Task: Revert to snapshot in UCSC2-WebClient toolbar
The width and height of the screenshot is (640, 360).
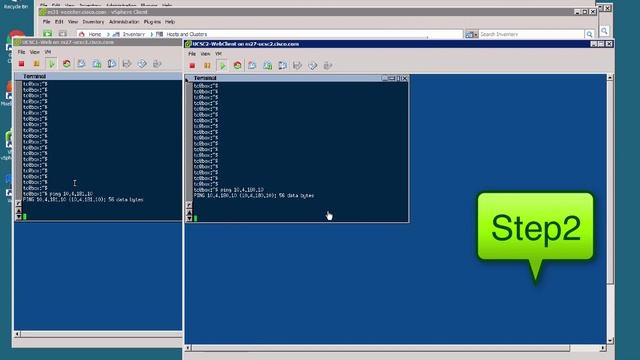Action: tap(267, 65)
